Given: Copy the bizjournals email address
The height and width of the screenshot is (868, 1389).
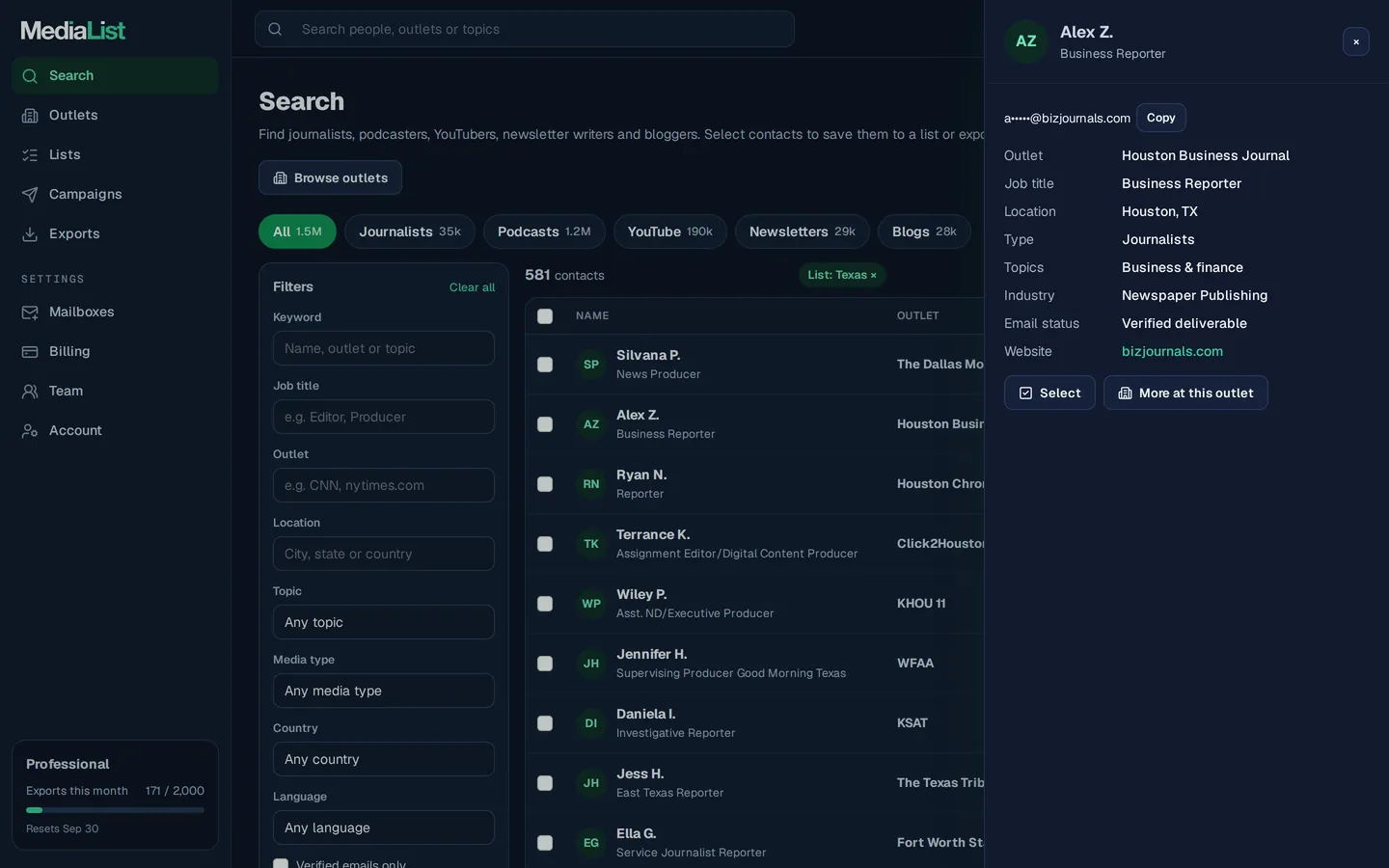Looking at the screenshot, I should (1161, 118).
